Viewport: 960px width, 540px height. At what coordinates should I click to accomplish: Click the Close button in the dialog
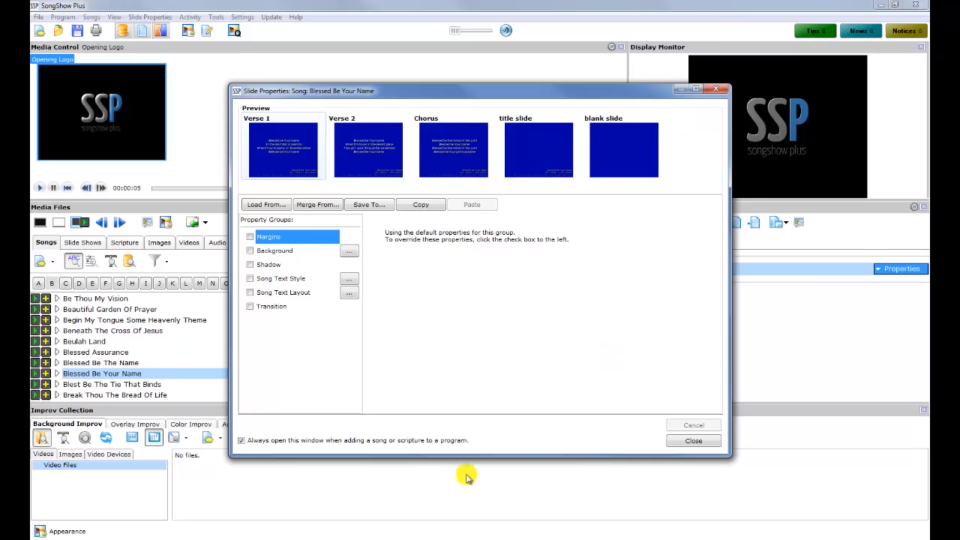[x=693, y=441]
